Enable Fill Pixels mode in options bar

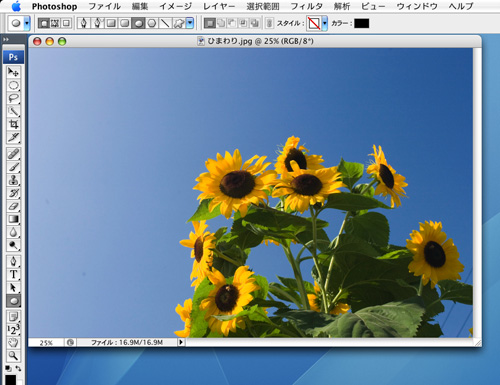pyautogui.click(x=66, y=23)
